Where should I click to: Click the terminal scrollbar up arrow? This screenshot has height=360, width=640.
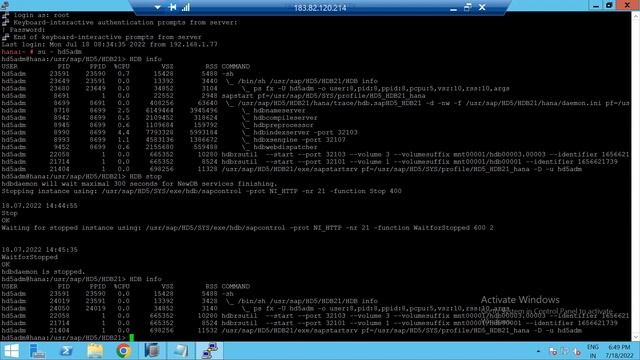(636, 16)
